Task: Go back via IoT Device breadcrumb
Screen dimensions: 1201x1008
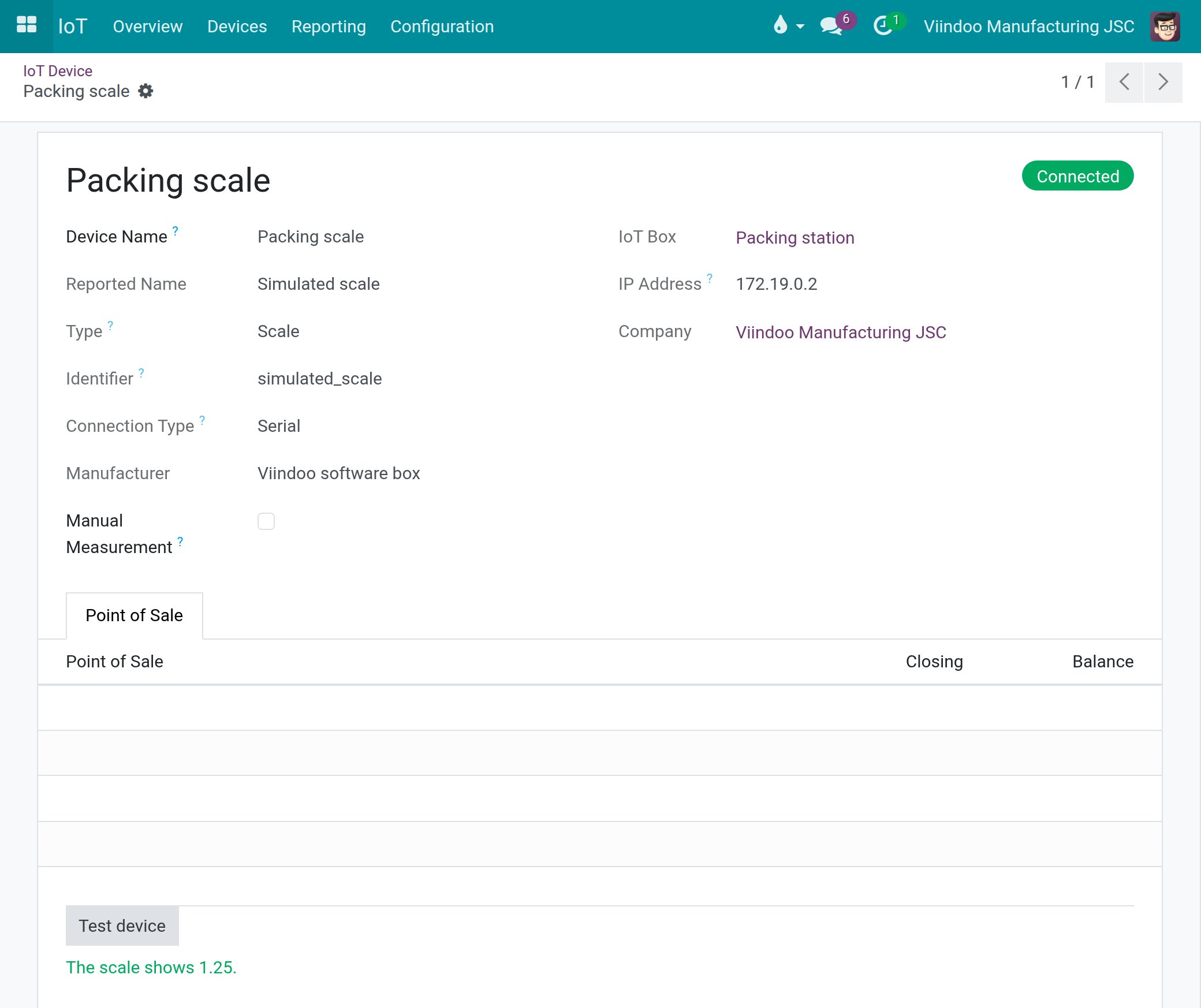Action: click(x=58, y=71)
